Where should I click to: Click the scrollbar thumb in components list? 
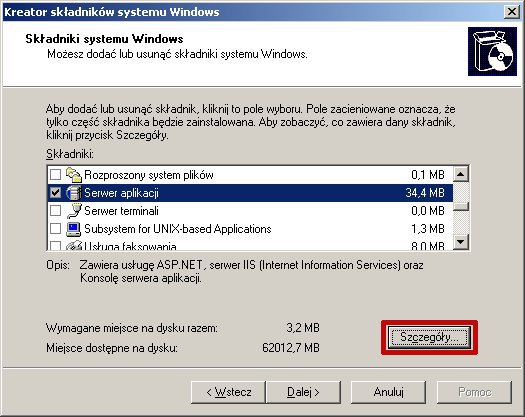click(461, 206)
